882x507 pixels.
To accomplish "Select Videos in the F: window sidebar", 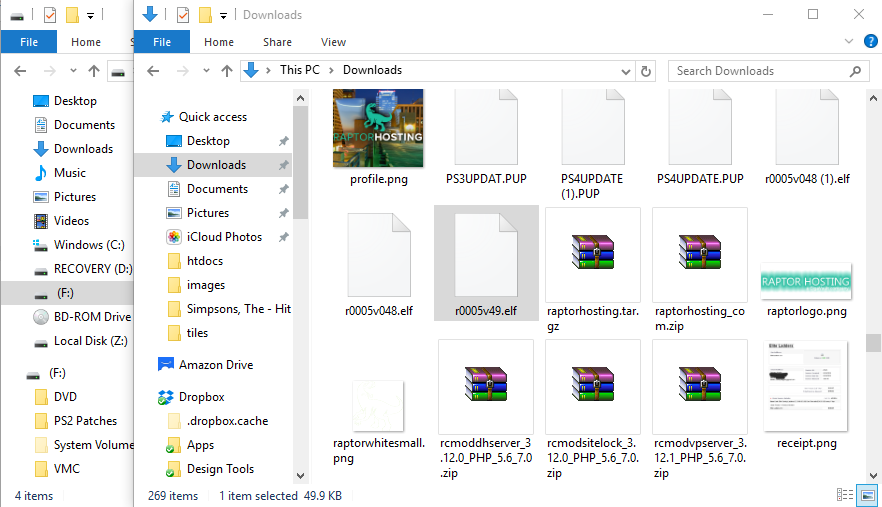I will pyautogui.click(x=71, y=221).
